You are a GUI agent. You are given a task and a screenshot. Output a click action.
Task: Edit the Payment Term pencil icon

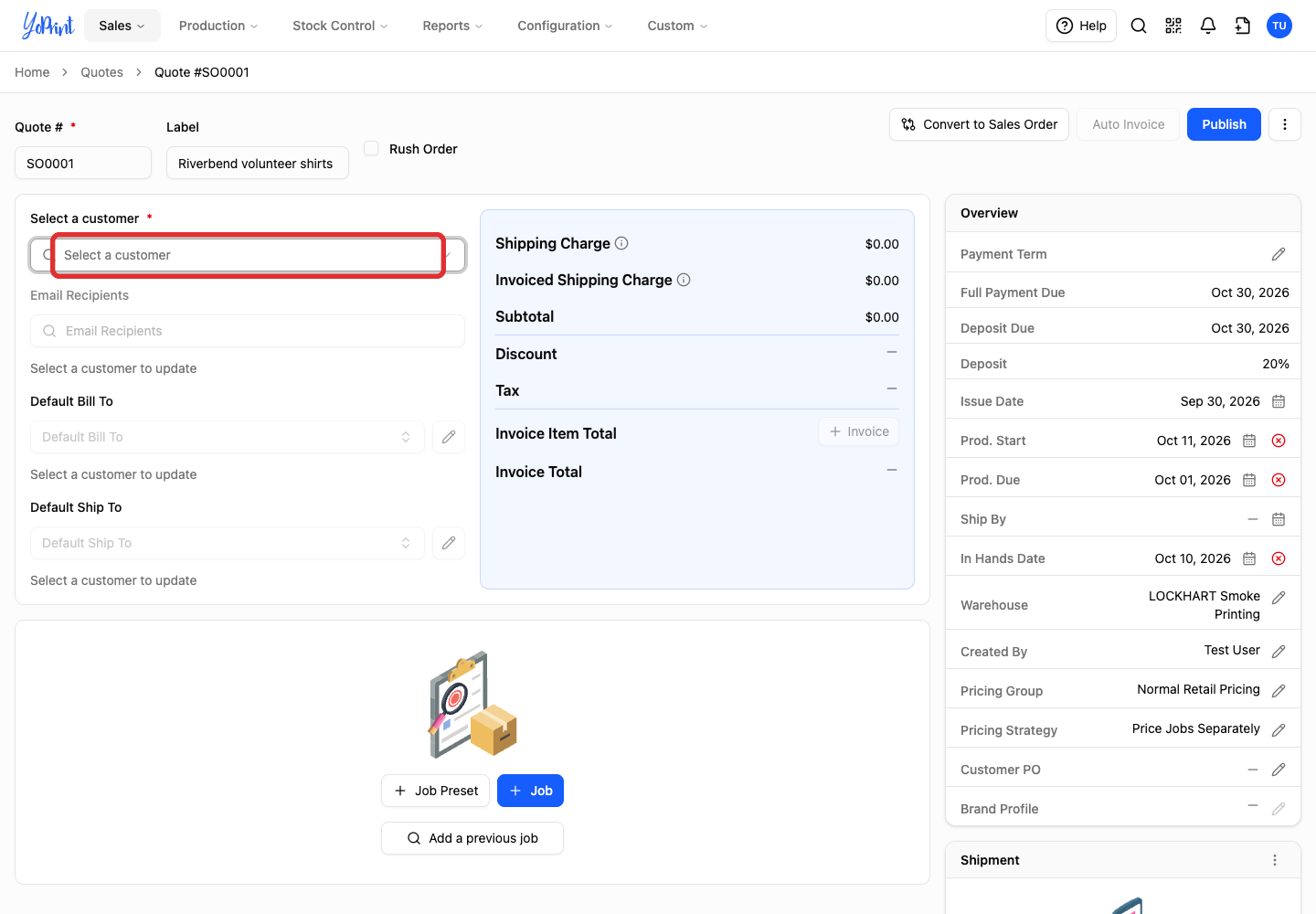[x=1279, y=254]
